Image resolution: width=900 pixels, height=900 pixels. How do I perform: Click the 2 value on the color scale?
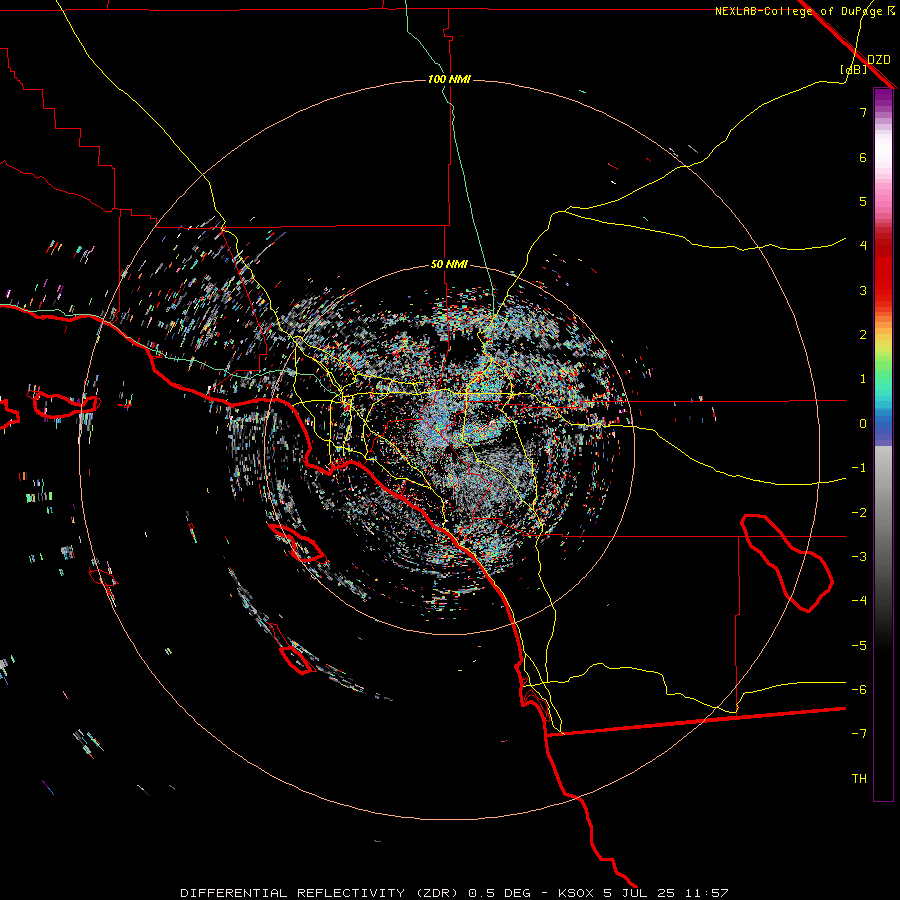point(863,335)
